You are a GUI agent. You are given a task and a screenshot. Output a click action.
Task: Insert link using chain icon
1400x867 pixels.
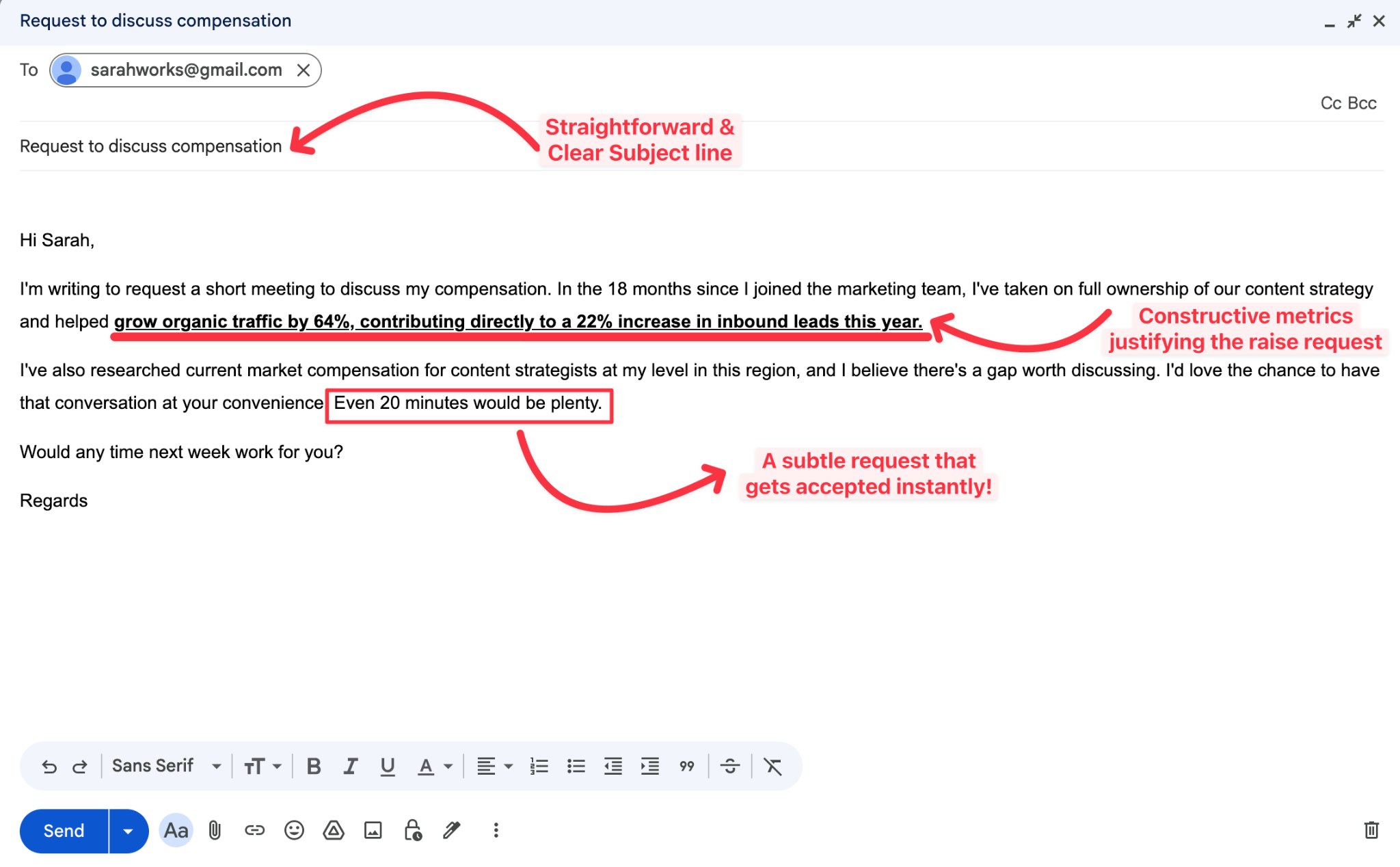pyautogui.click(x=254, y=831)
